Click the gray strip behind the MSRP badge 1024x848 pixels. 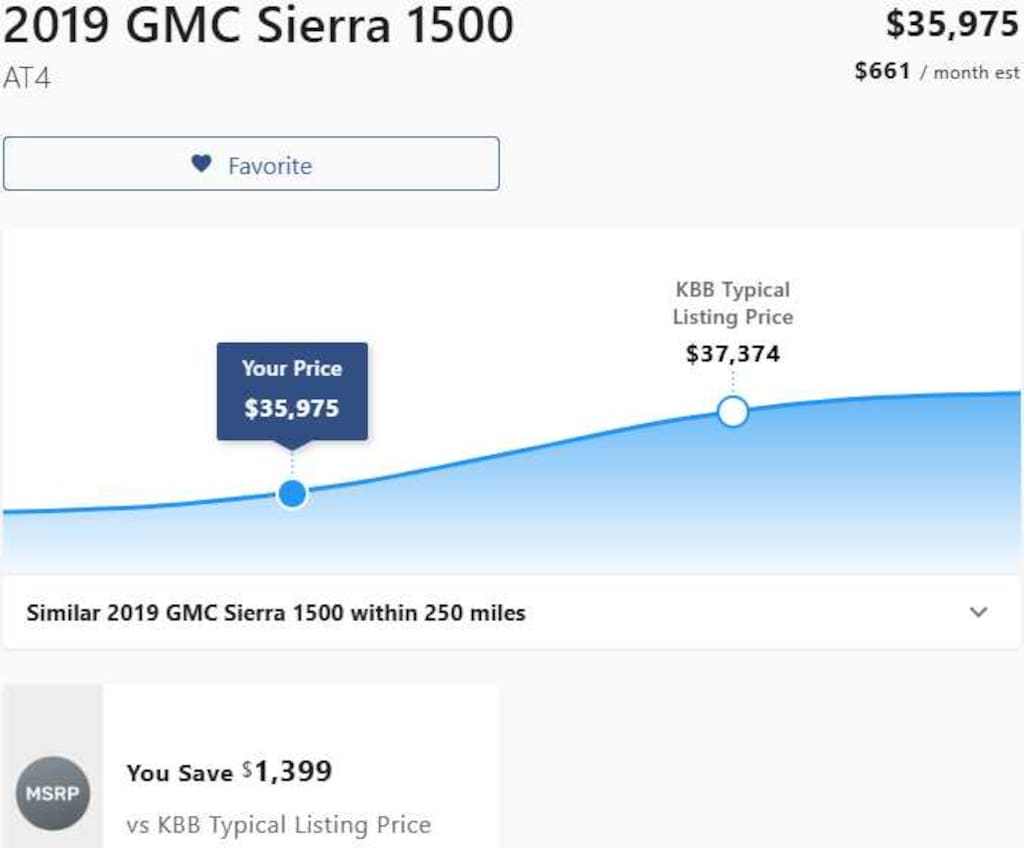point(52,720)
